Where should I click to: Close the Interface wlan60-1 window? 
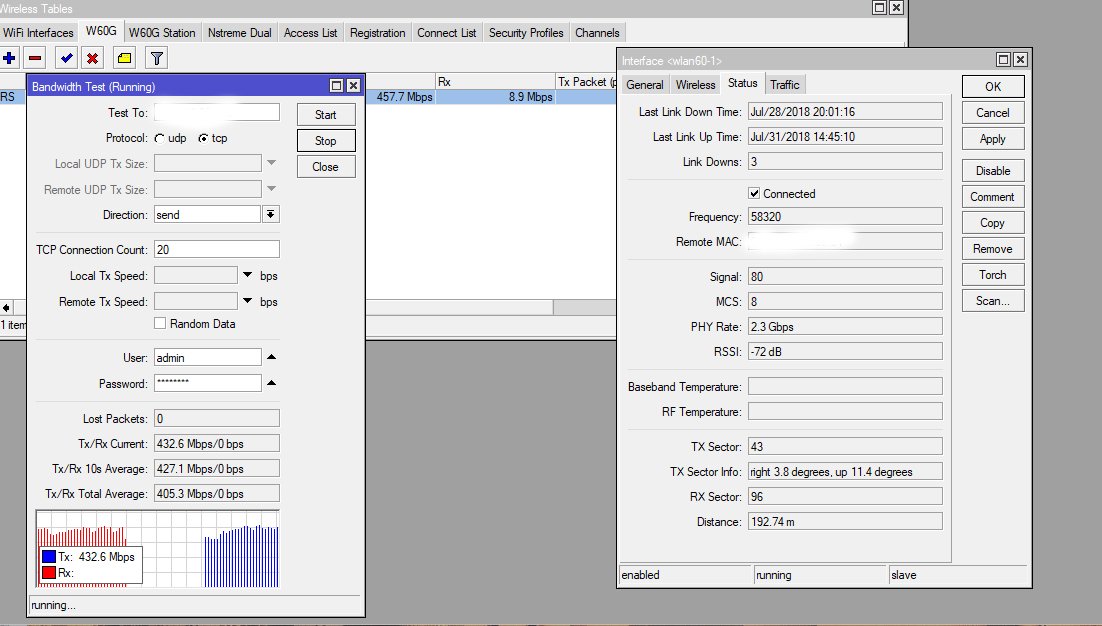click(1020, 60)
